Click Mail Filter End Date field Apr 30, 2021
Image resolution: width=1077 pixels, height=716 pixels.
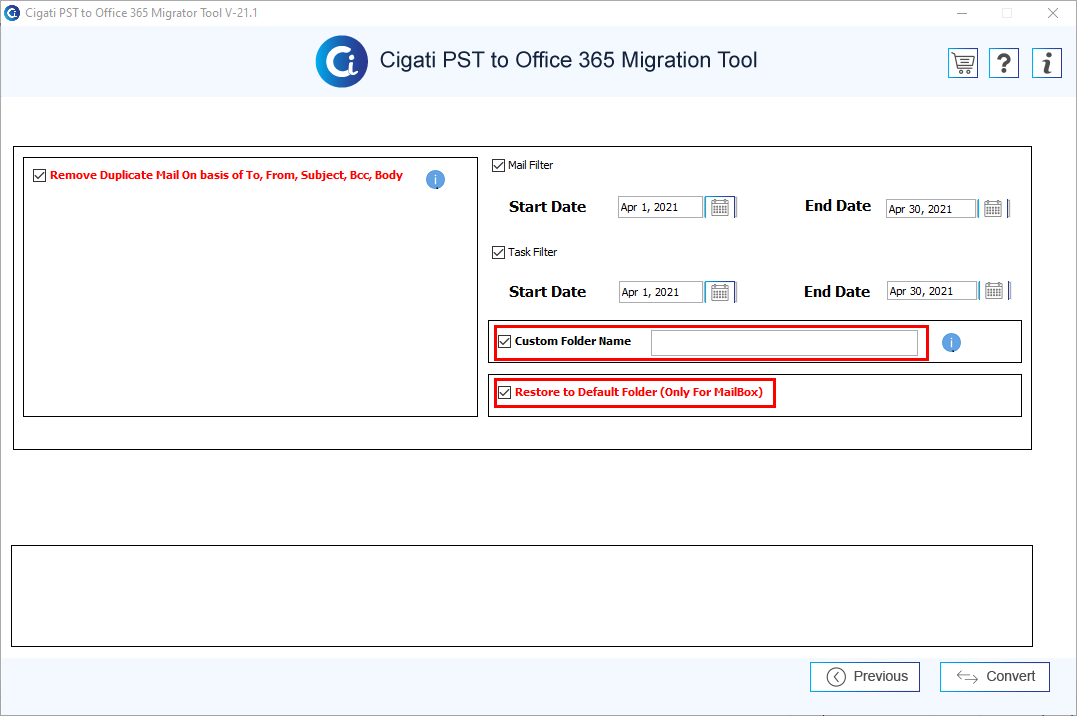coord(931,209)
